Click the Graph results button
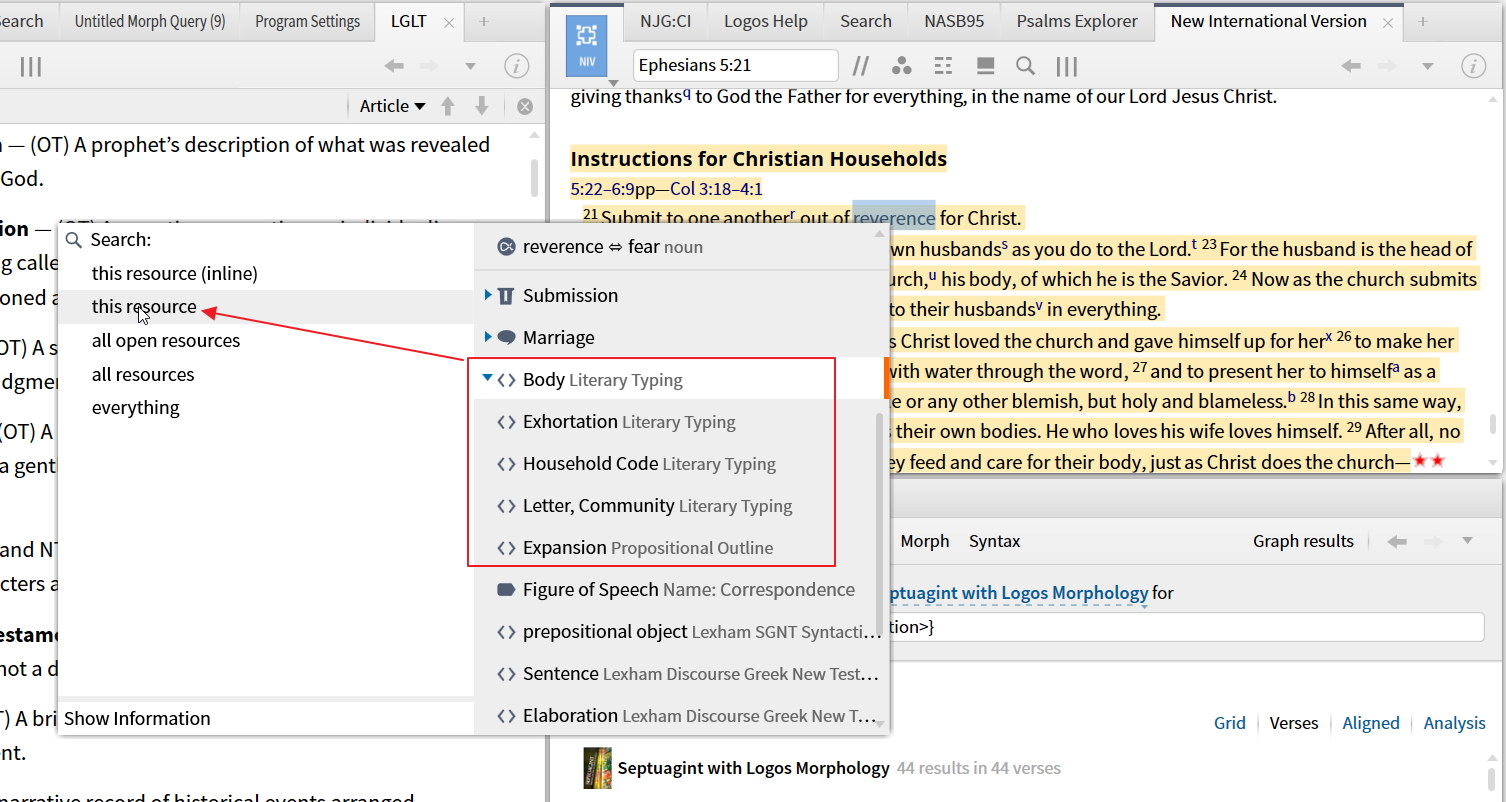 [1303, 541]
